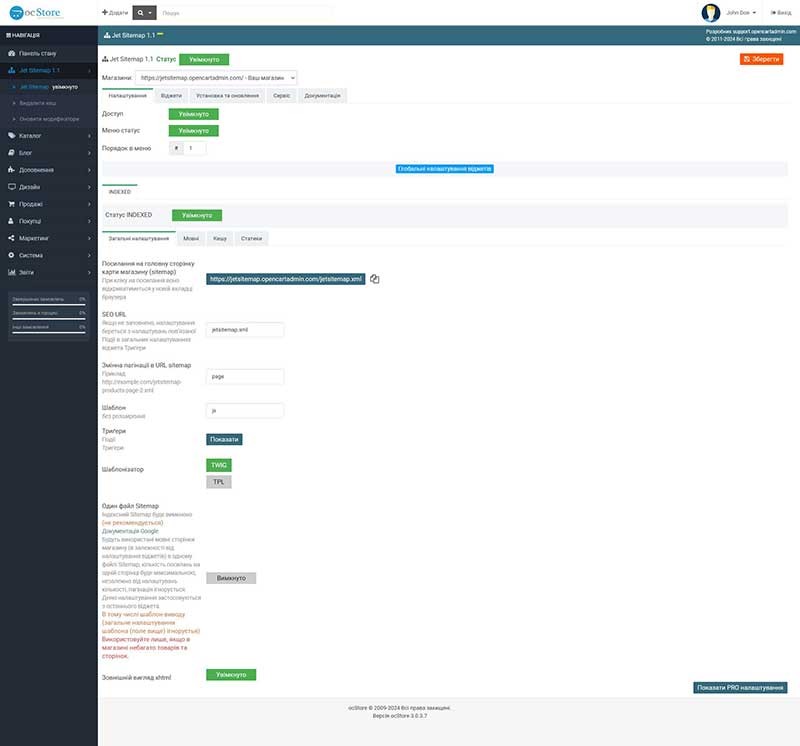800x746 pixels.
Task: Click the Панель стану dashboard icon
Action: click(11, 53)
